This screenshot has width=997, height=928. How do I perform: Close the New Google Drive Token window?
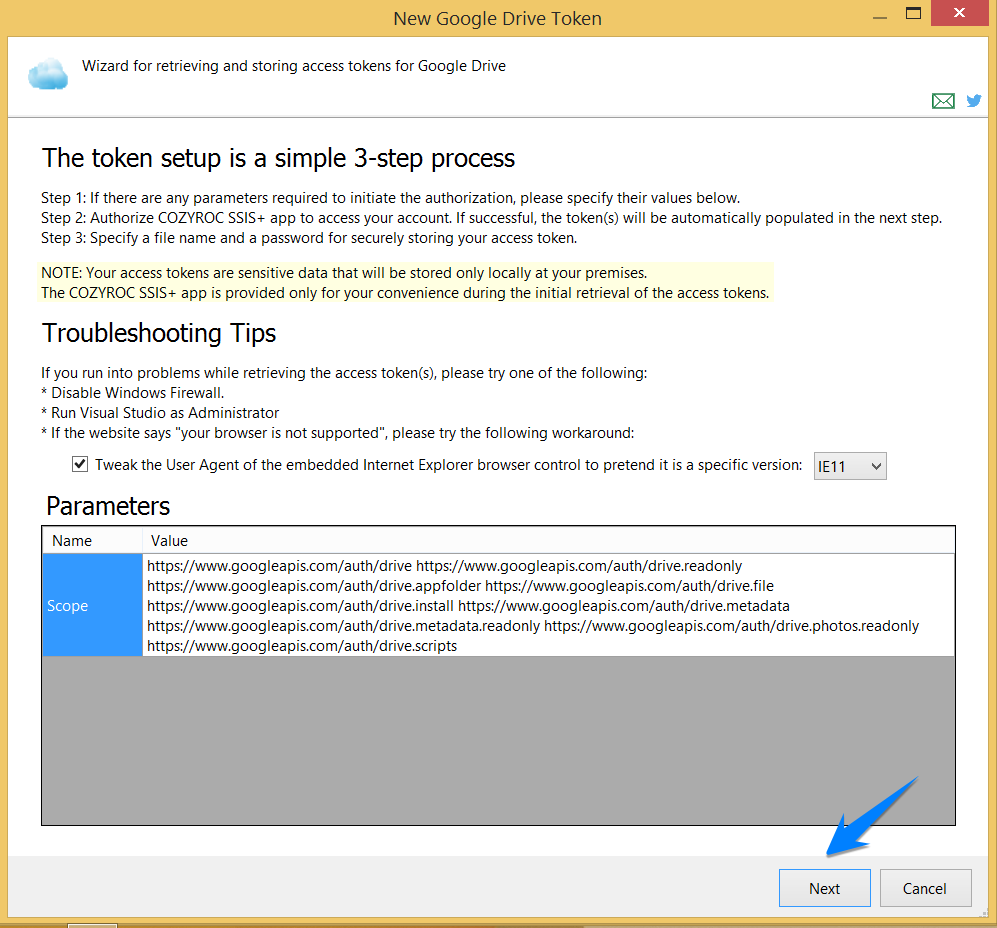tap(959, 13)
